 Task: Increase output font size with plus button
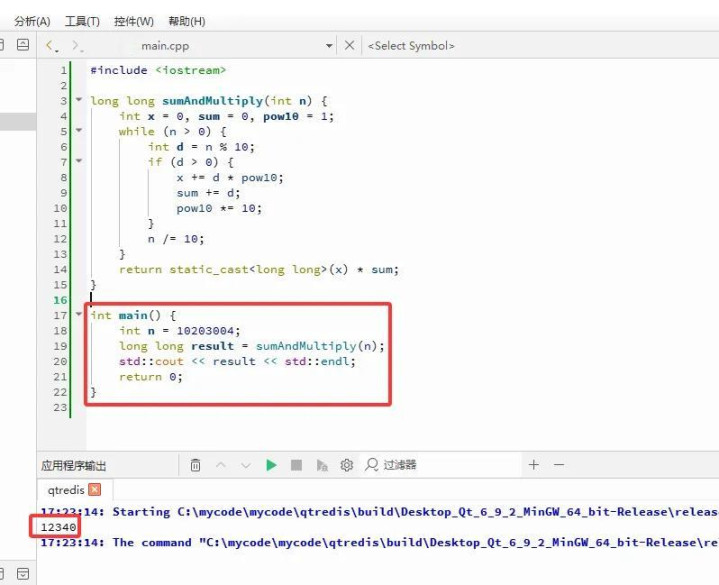534,465
